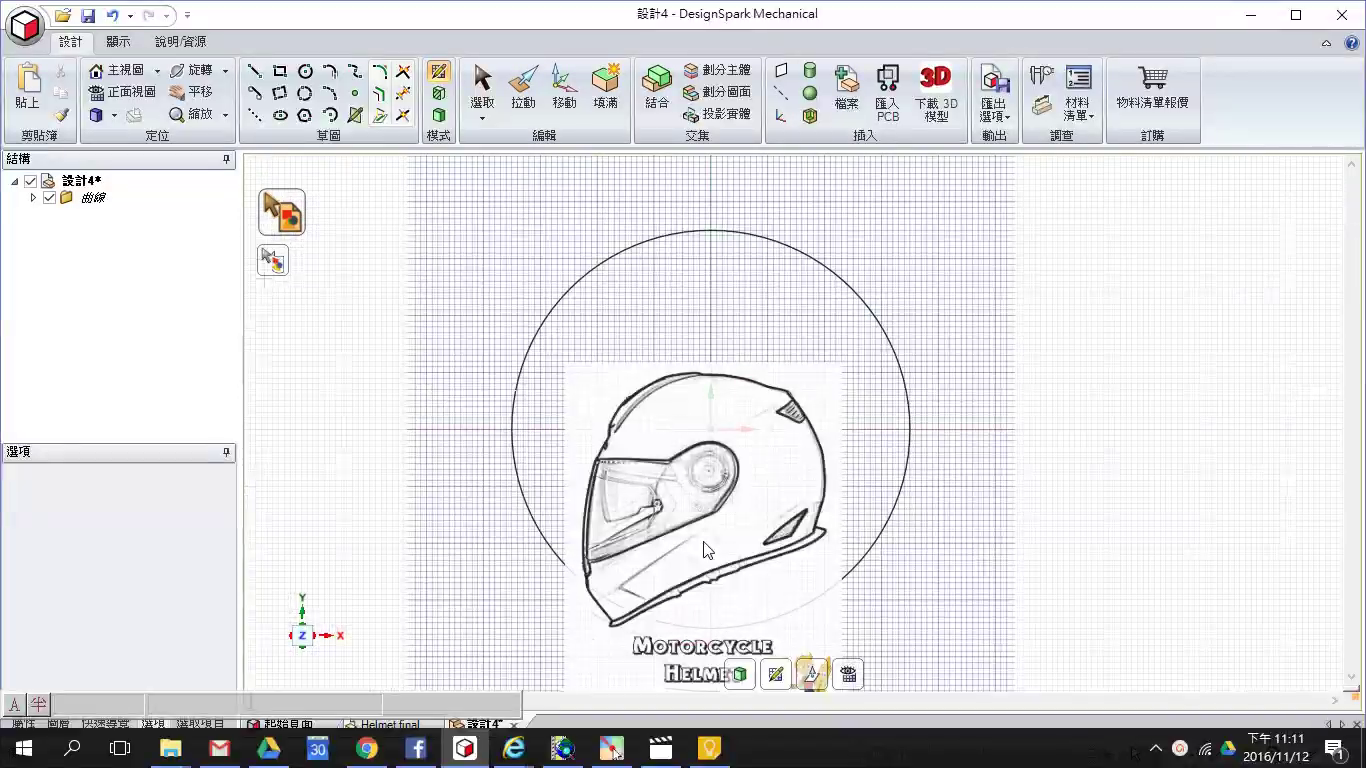Open the Quick Access Toolbar customize arrow
The width and height of the screenshot is (1366, 768).
187,16
